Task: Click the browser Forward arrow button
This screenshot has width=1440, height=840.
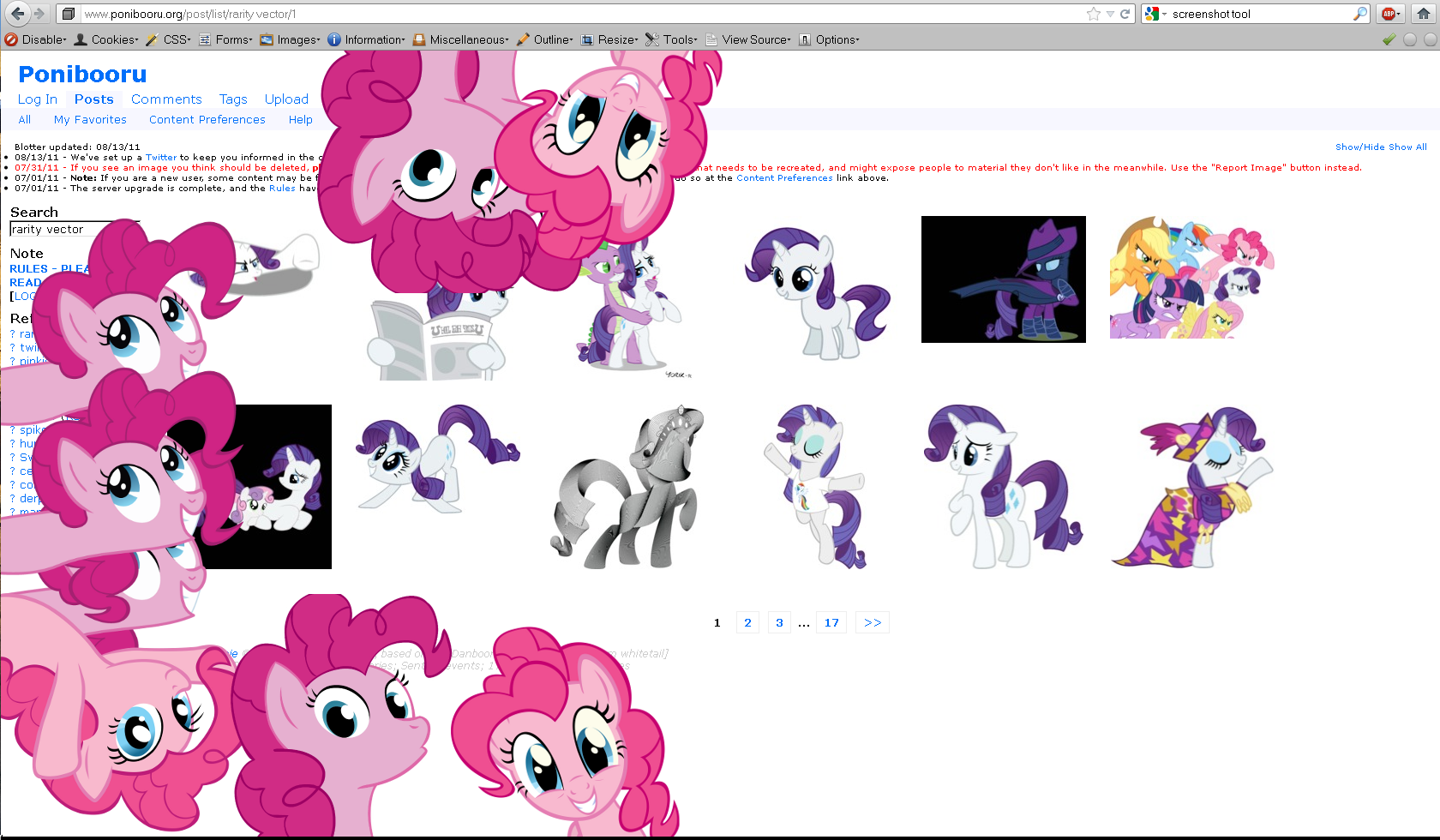Action: (x=39, y=14)
